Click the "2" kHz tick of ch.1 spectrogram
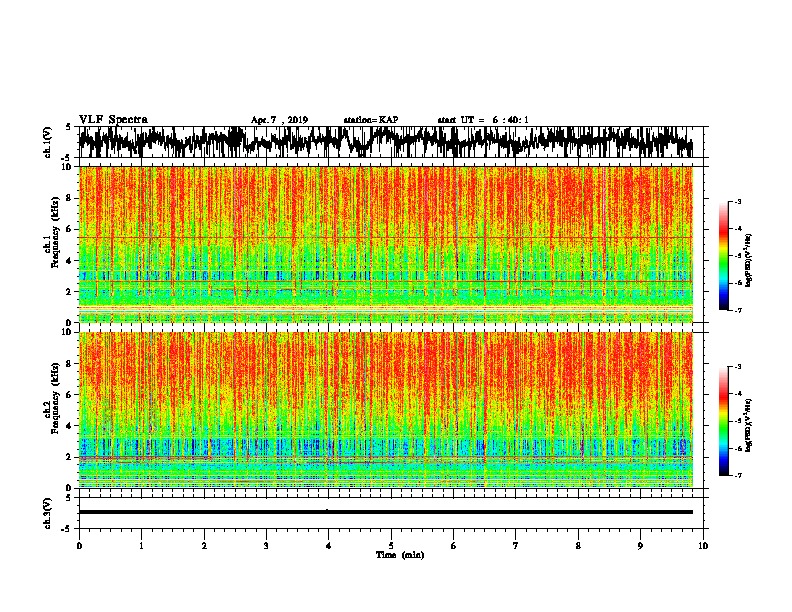This screenshot has height=612, width=792. tap(70, 292)
